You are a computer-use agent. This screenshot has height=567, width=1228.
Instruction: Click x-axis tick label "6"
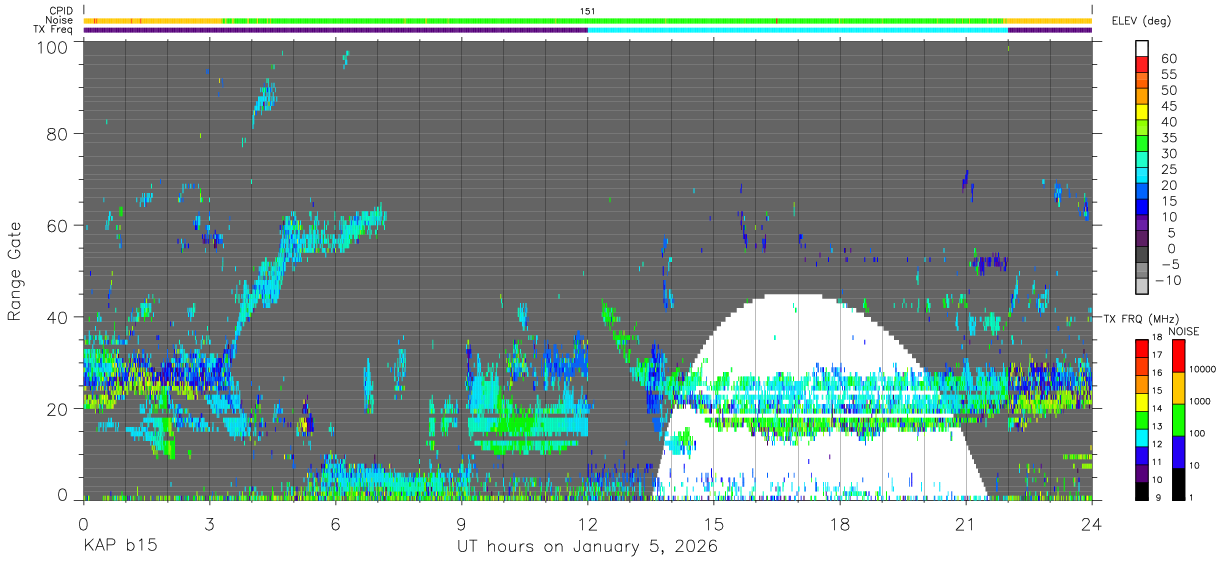[x=335, y=524]
